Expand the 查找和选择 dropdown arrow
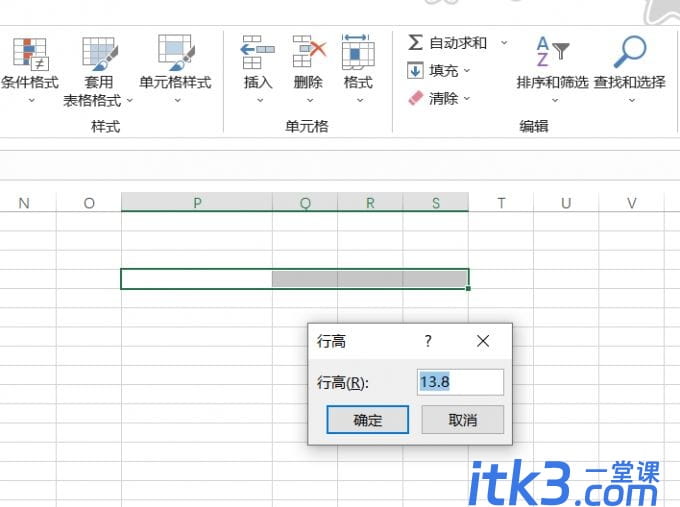The height and width of the screenshot is (507, 680). [632, 100]
